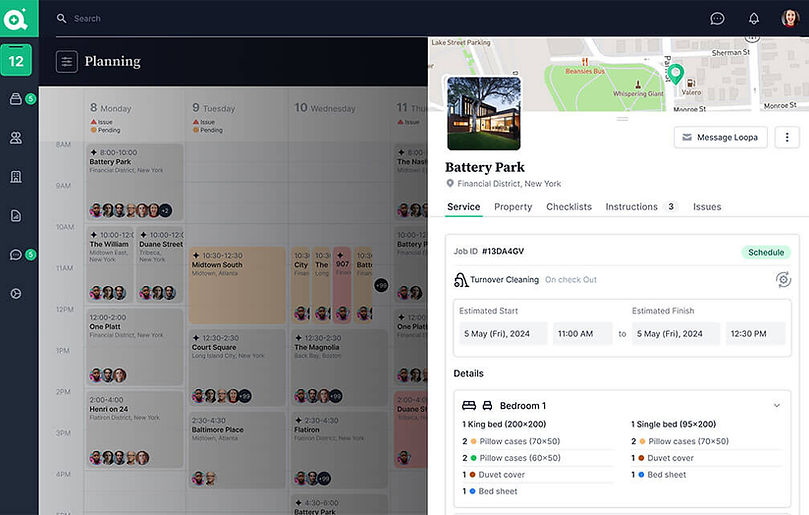Open the calendar icon showing 12
The height and width of the screenshot is (515, 809).
[16, 60]
